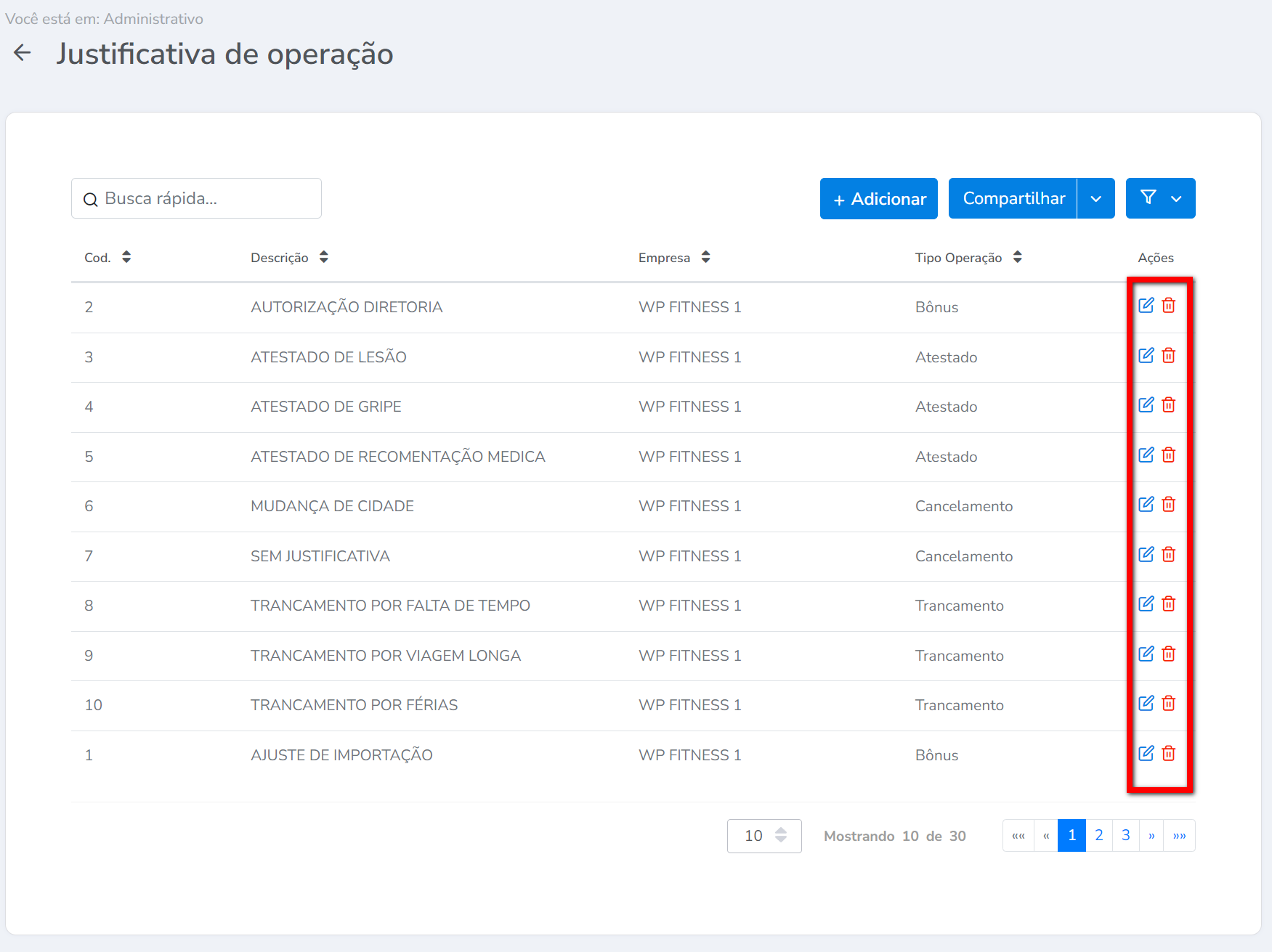Delete the TRANCAMENTO POR FÉRIAS row

point(1168,704)
